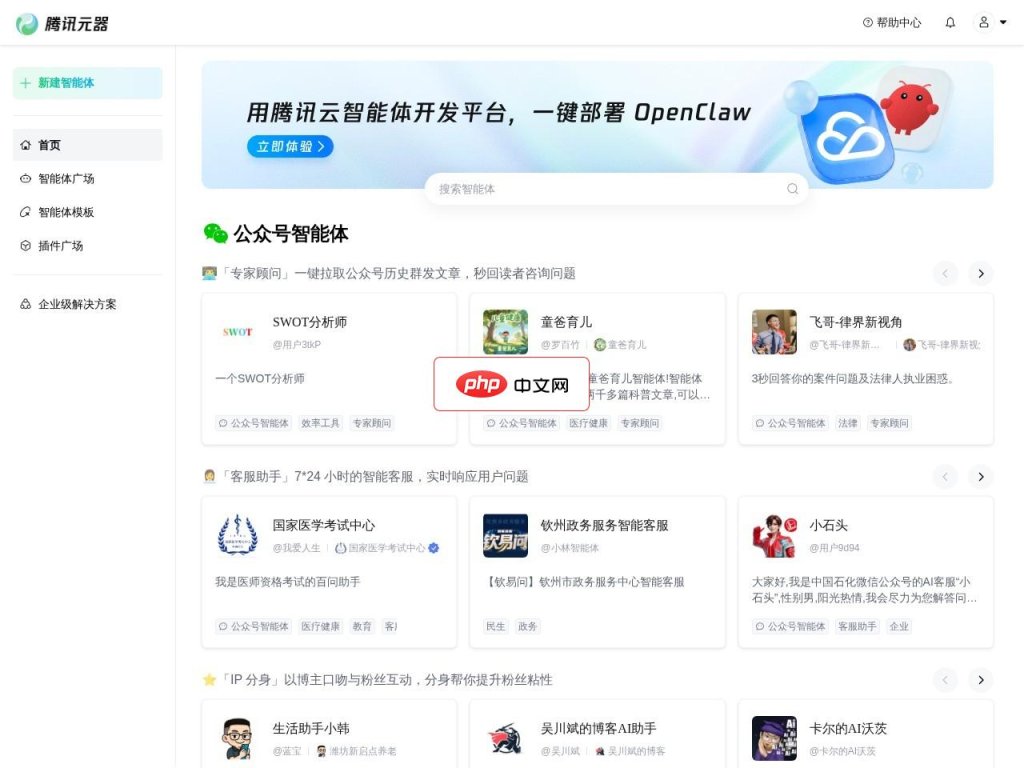Click the 企业 tag on 小石头 card
1024x768 pixels.
(899, 626)
